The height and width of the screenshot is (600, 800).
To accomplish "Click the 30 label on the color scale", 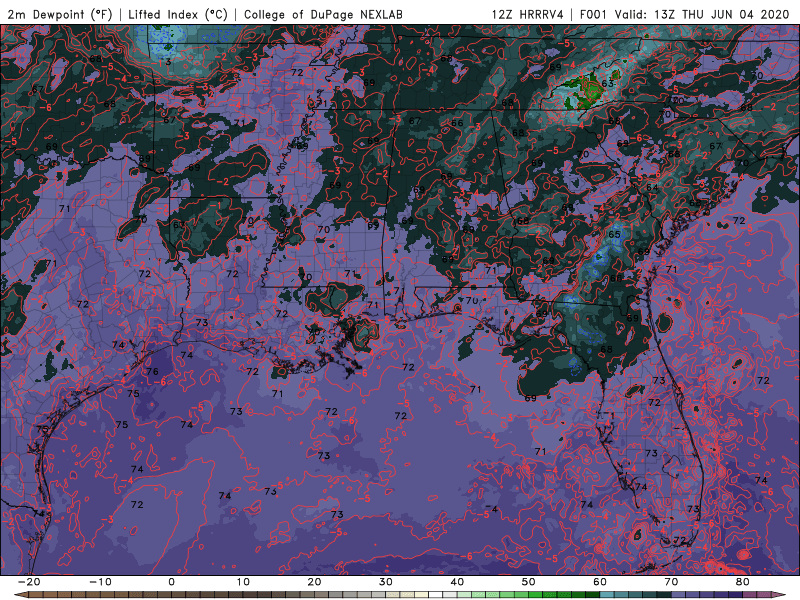I will tap(386, 582).
